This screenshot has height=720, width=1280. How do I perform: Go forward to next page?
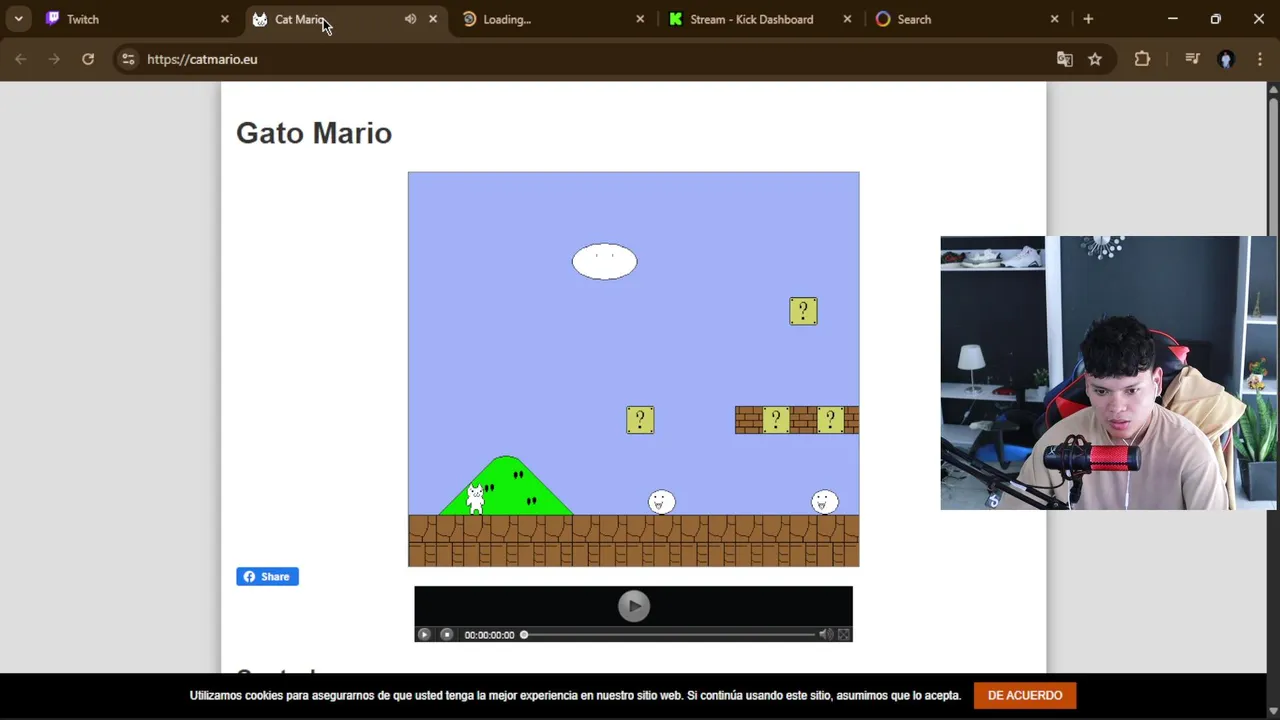[x=54, y=59]
